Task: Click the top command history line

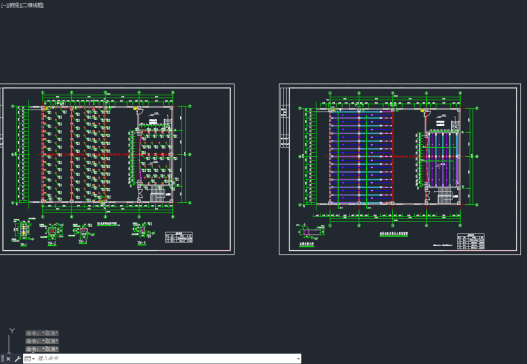Action: [x=42, y=333]
